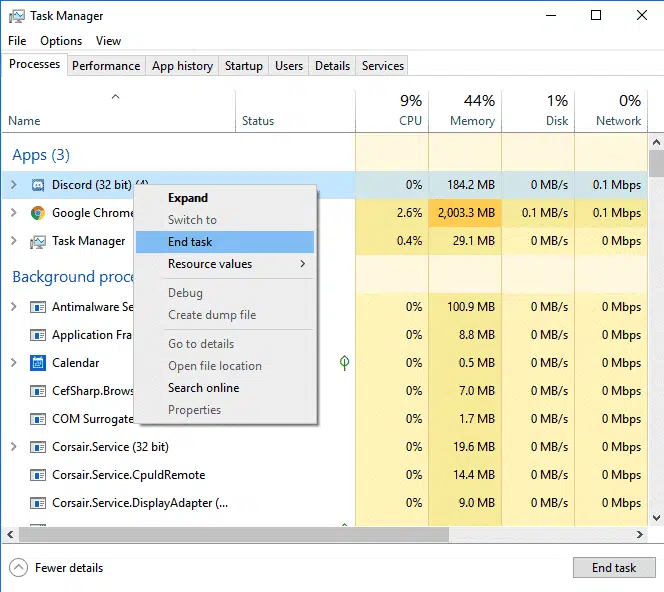Maximize the Task Manager window
Screen dimensions: 664x592
point(596,16)
